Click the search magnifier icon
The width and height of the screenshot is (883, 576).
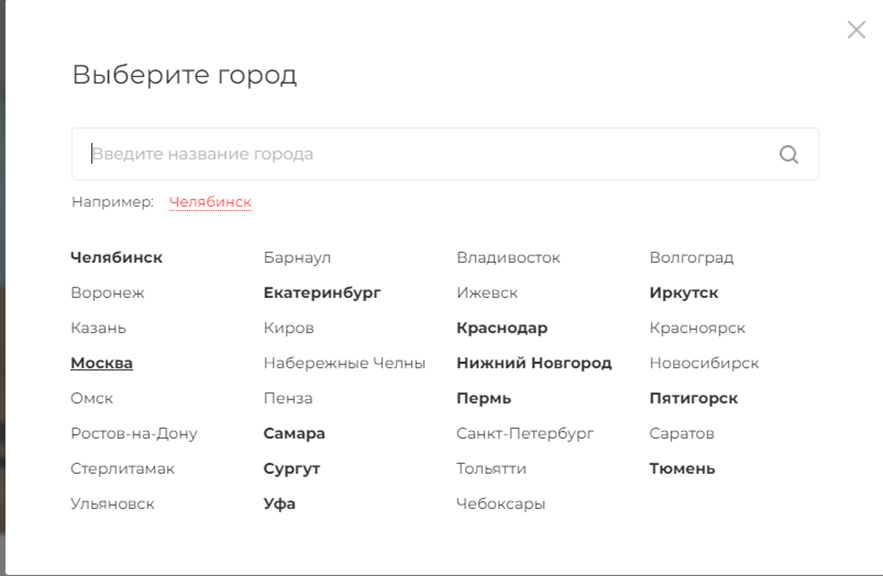pyautogui.click(x=788, y=154)
